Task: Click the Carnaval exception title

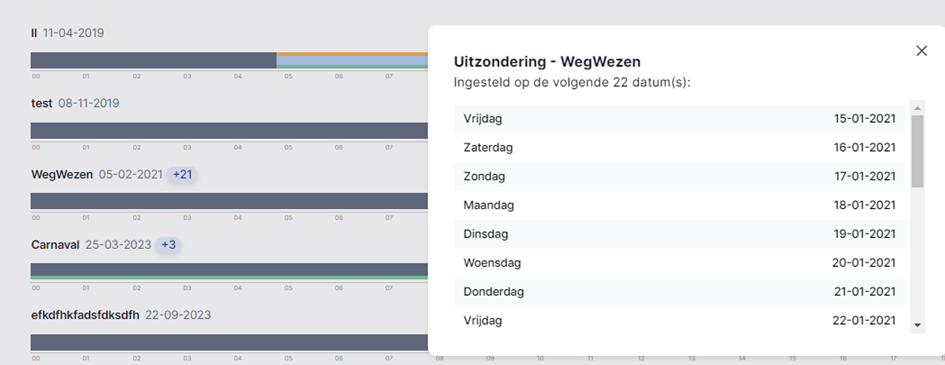Action: click(x=55, y=245)
